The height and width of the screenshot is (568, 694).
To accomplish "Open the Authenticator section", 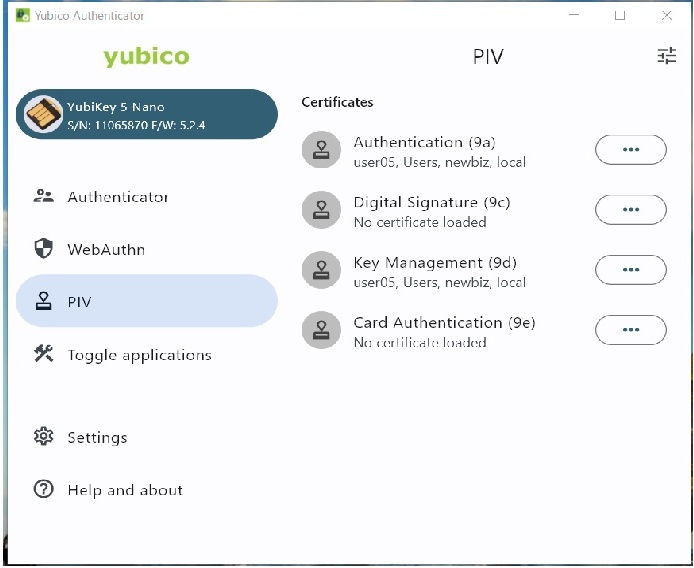I will [x=117, y=197].
